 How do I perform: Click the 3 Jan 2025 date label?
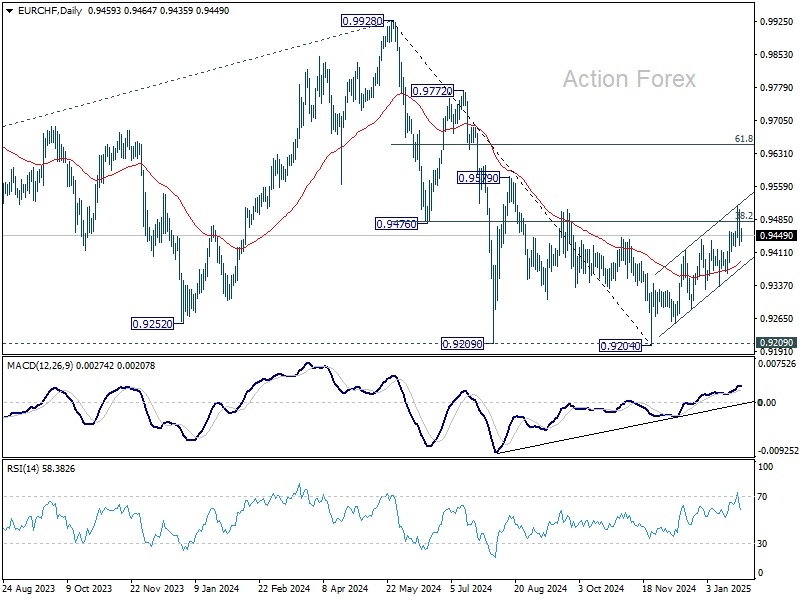[x=729, y=588]
